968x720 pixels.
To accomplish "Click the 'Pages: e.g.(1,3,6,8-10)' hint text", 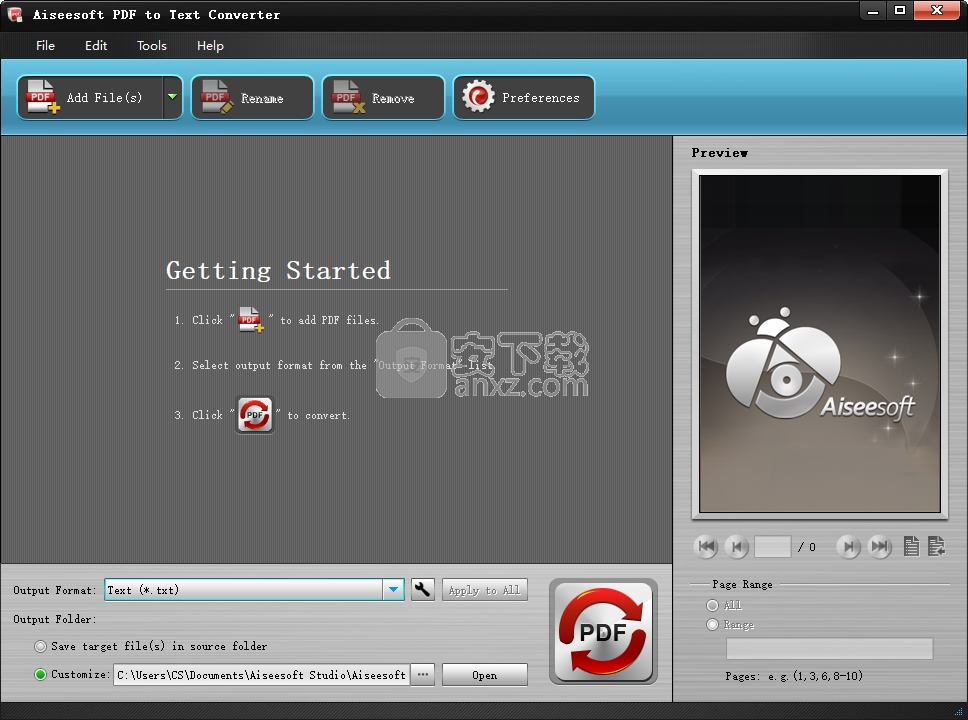I will pyautogui.click(x=794, y=676).
